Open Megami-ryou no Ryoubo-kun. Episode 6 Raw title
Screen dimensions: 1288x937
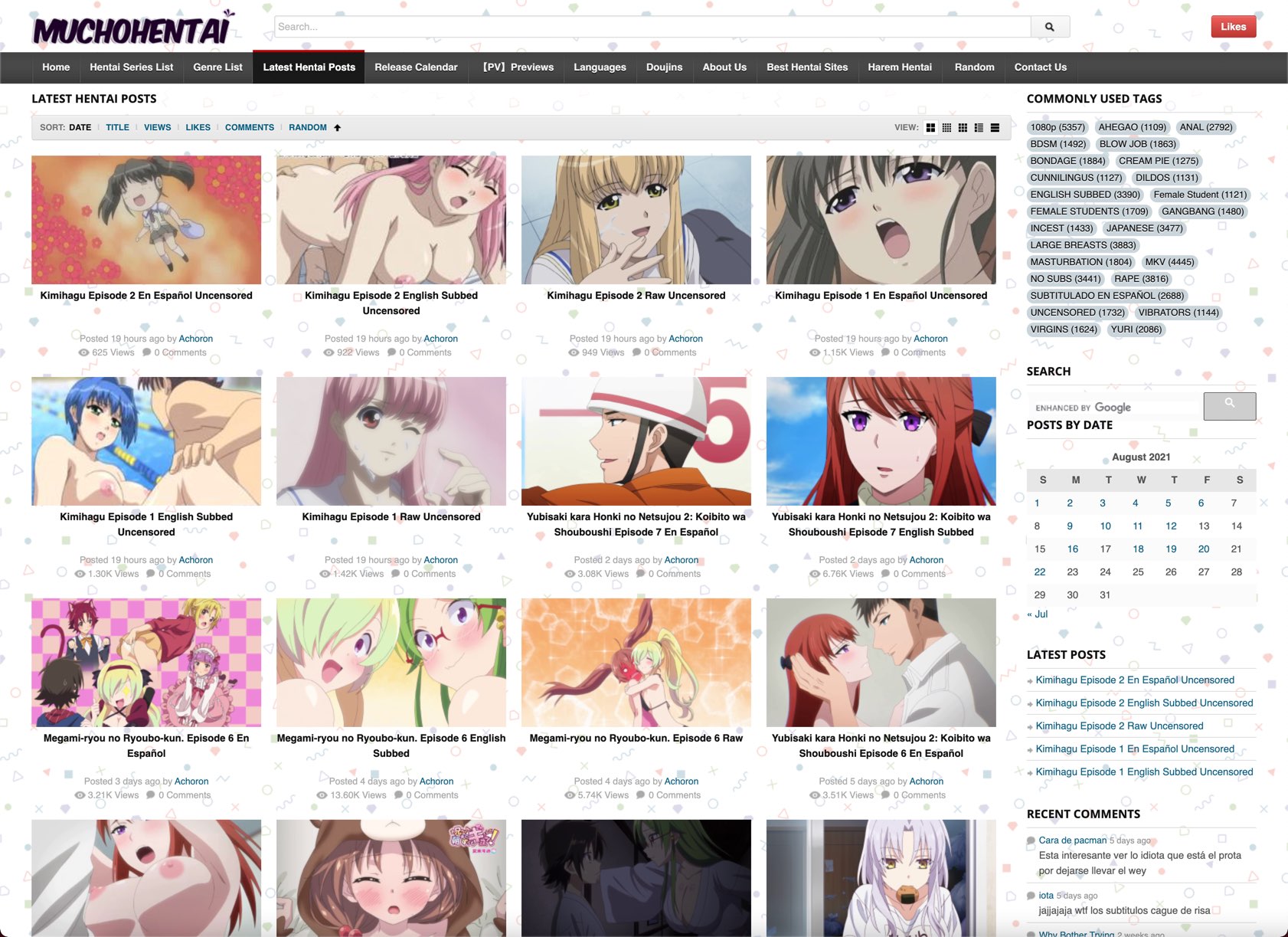636,738
